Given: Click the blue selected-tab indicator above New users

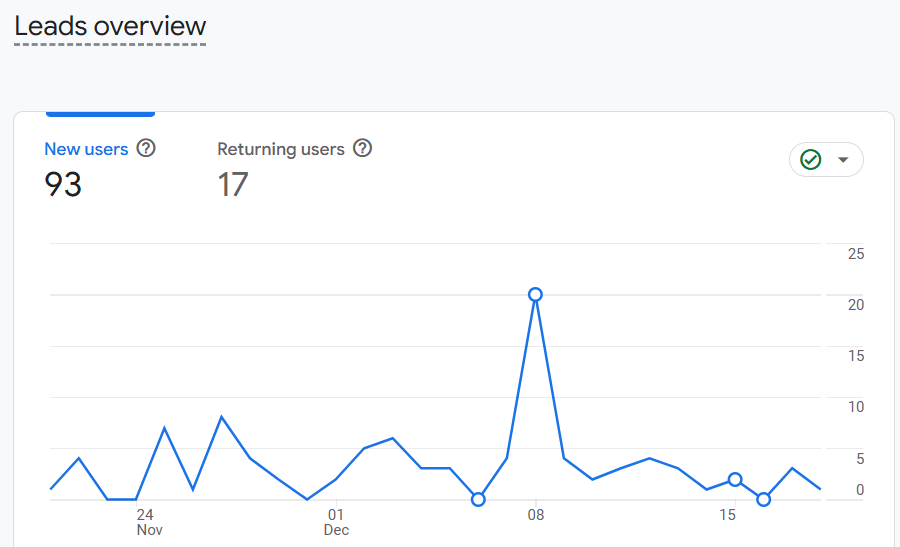Looking at the screenshot, I should [x=100, y=114].
